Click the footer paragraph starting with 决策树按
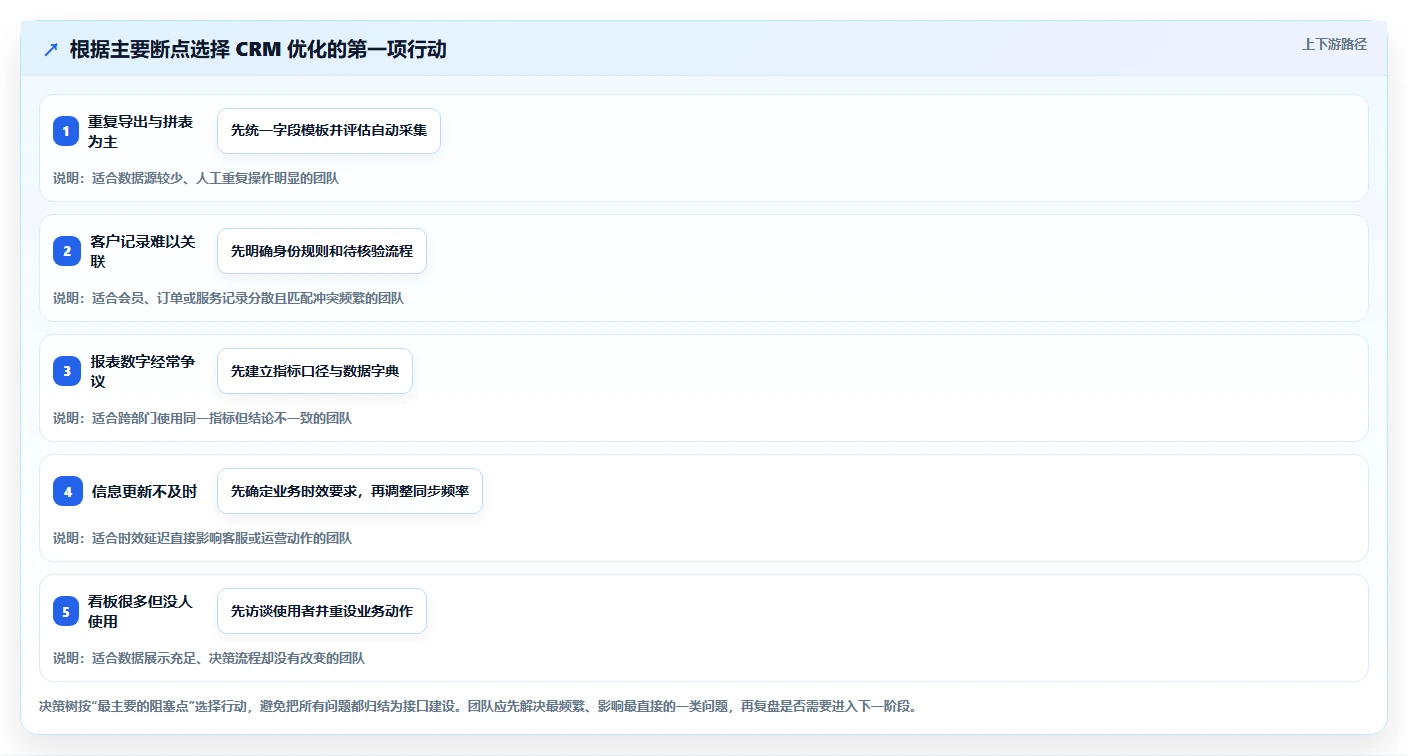1408x756 pixels. tap(478, 706)
